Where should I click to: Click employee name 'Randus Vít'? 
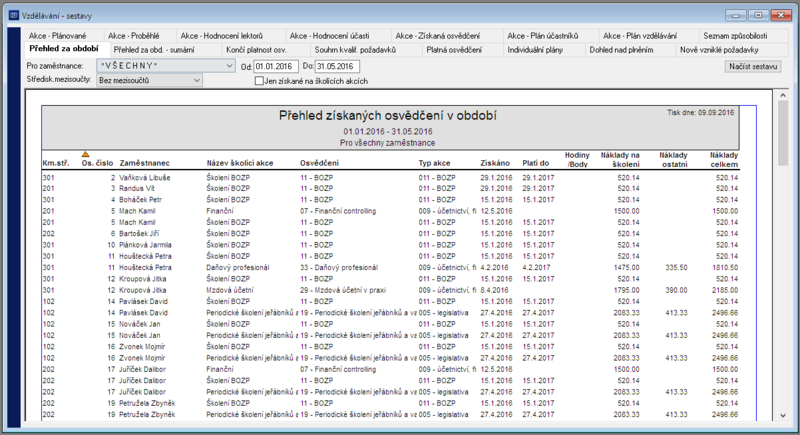[x=137, y=189]
